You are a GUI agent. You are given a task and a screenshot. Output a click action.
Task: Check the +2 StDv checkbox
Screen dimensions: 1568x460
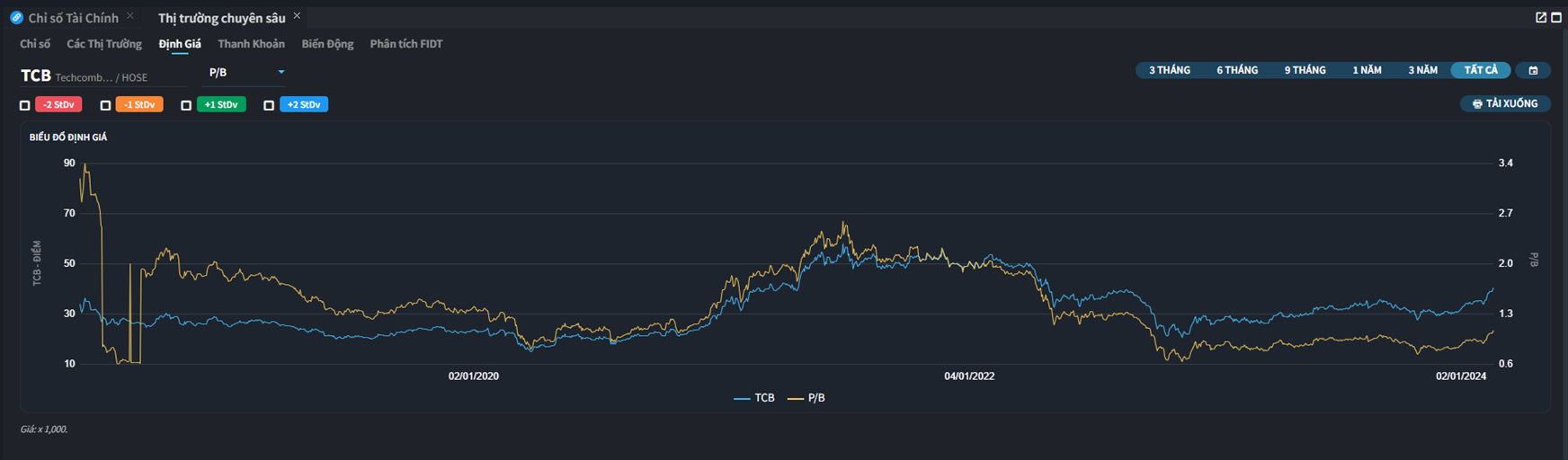click(268, 105)
